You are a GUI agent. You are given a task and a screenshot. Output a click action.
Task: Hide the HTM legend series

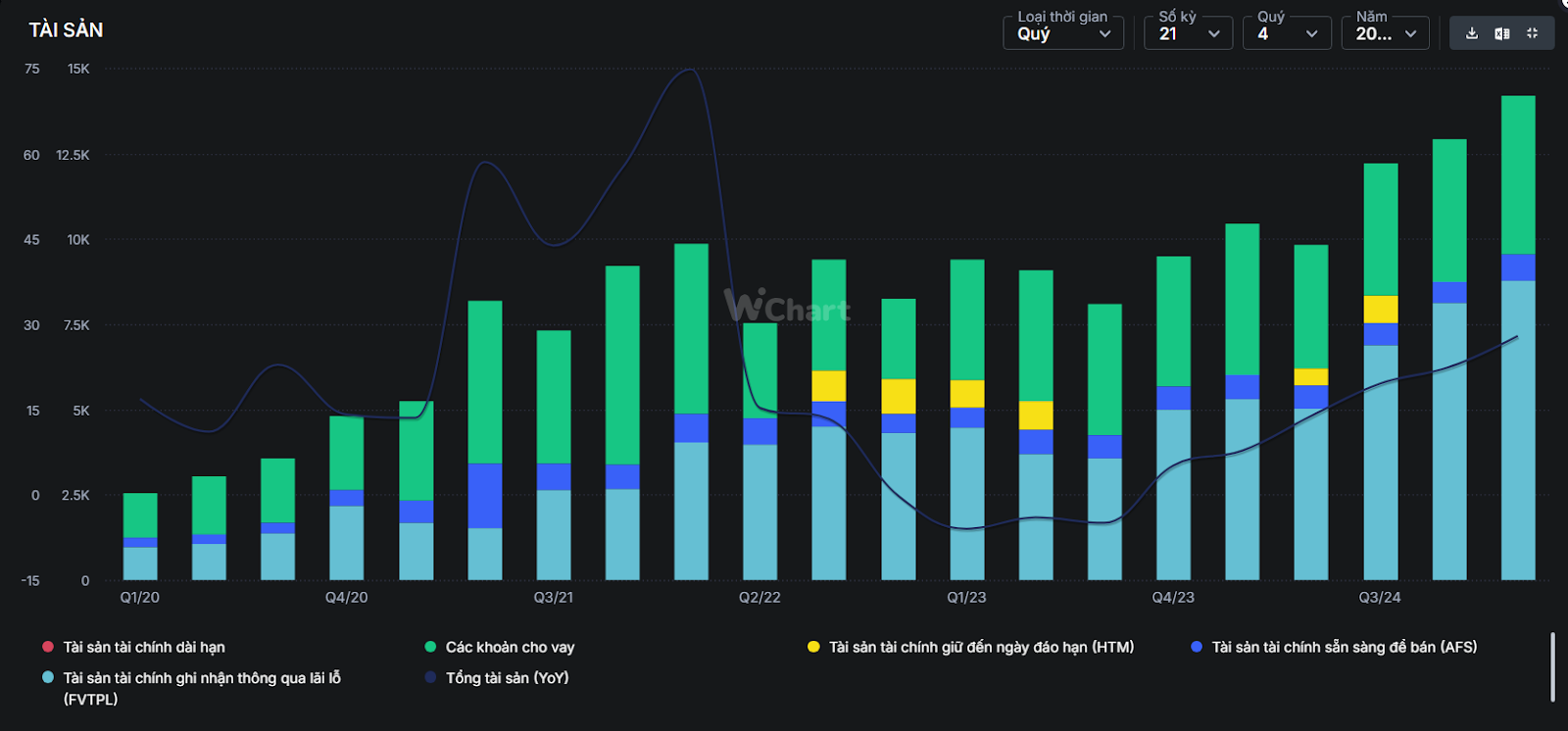click(980, 647)
